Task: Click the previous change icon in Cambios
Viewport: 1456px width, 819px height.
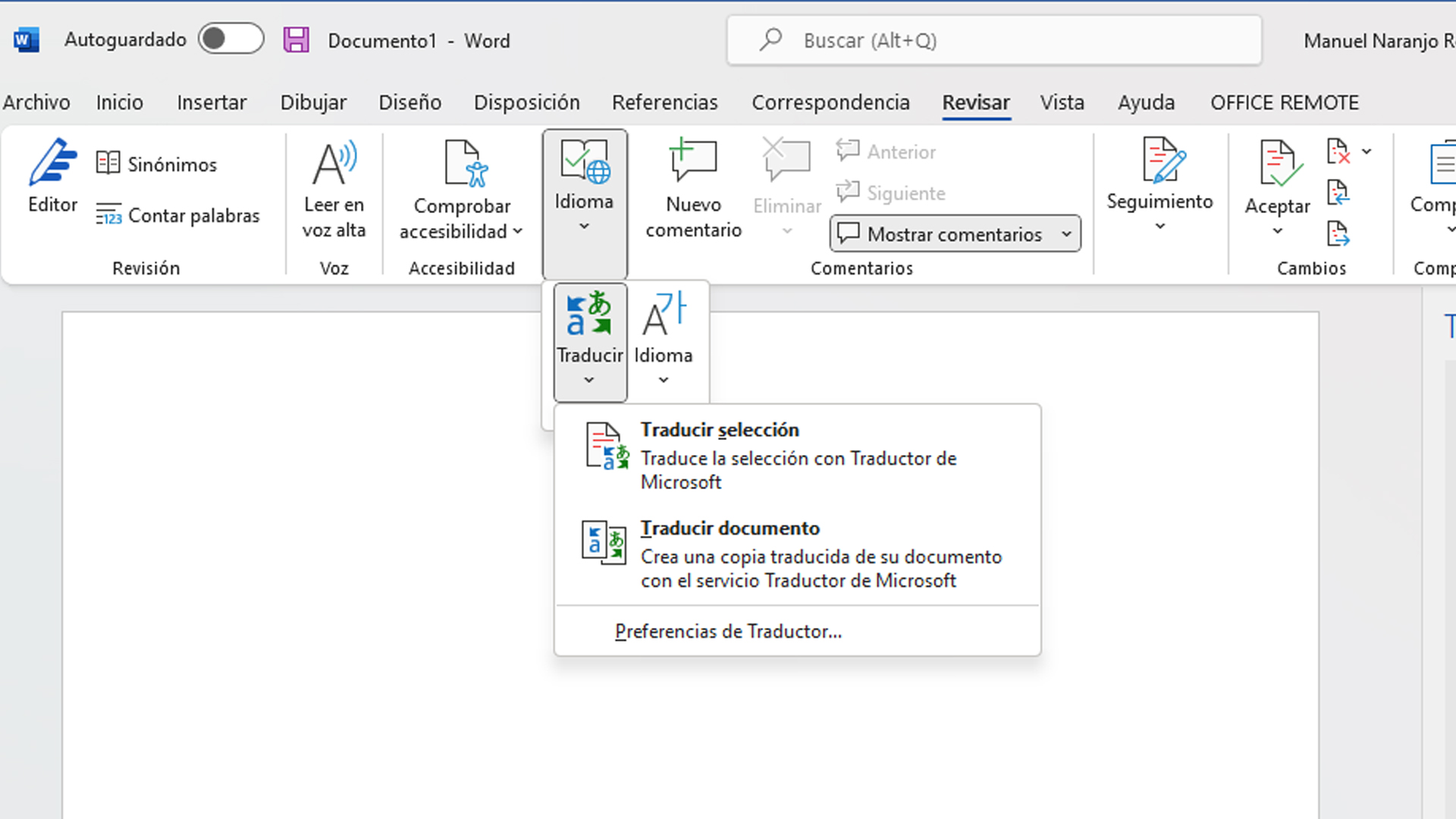Action: [x=1338, y=193]
